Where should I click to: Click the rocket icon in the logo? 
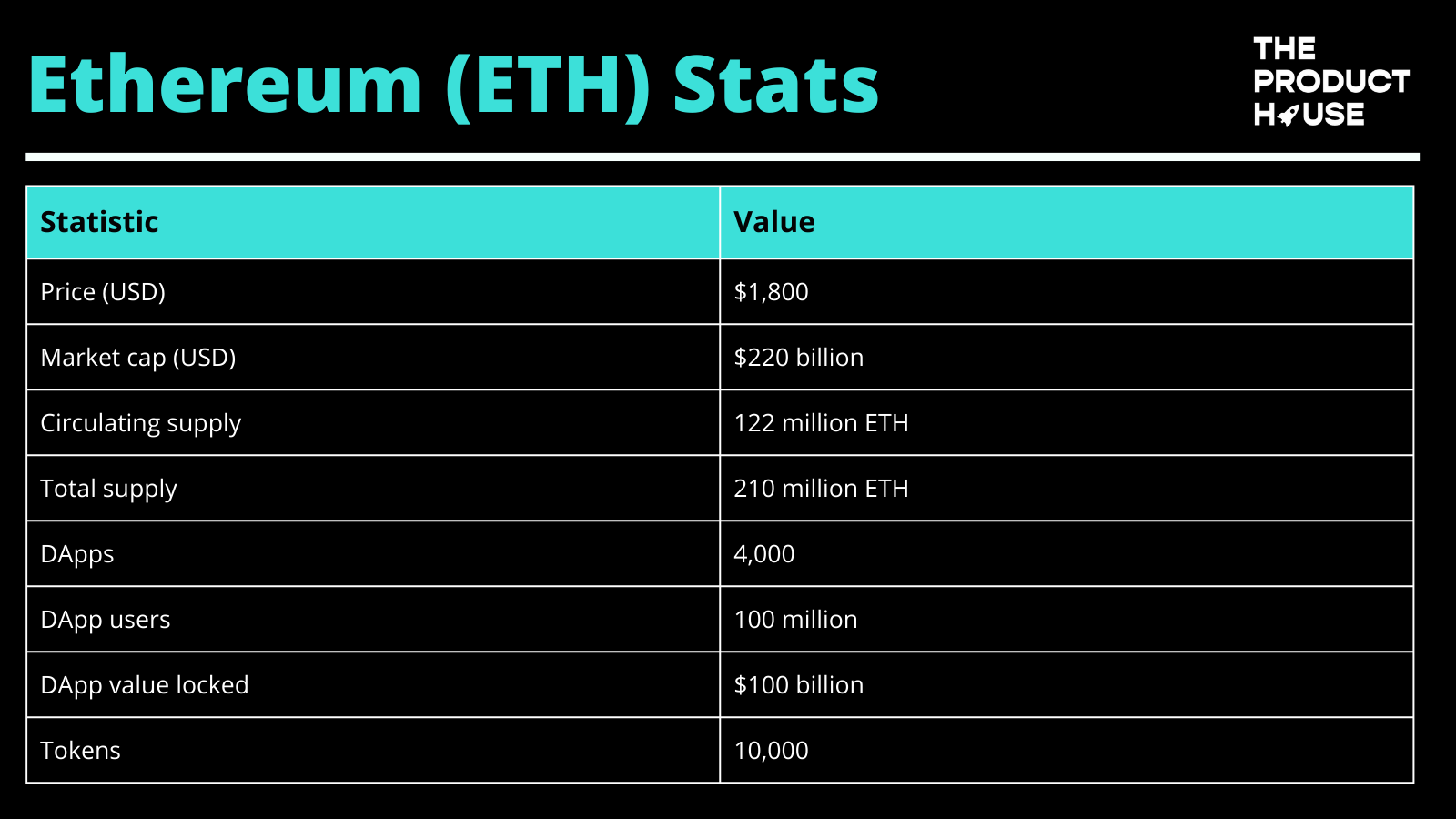[1289, 116]
